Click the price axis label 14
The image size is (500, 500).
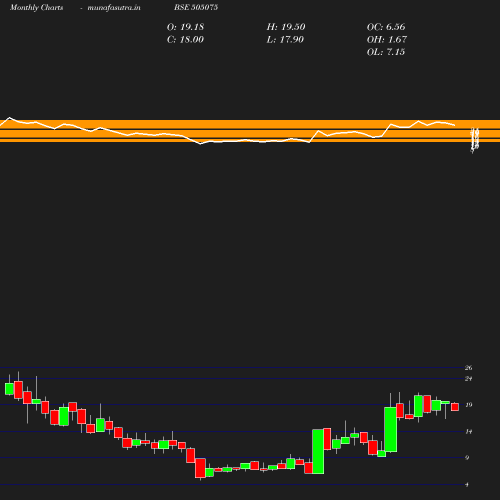point(469,431)
